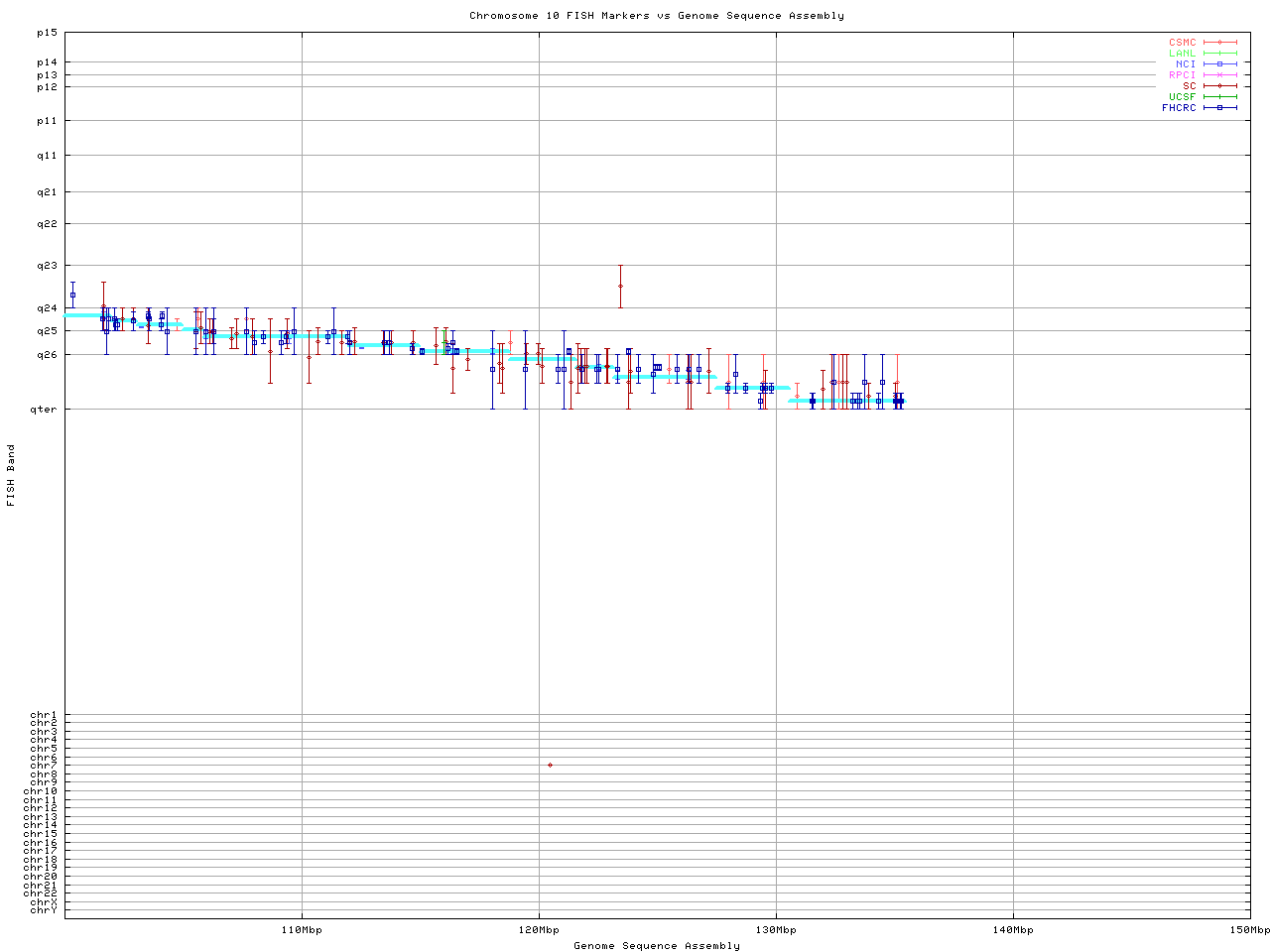The height and width of the screenshot is (952, 1270).
Task: Select the 130Mbp x-axis tick label
Action: (x=776, y=930)
